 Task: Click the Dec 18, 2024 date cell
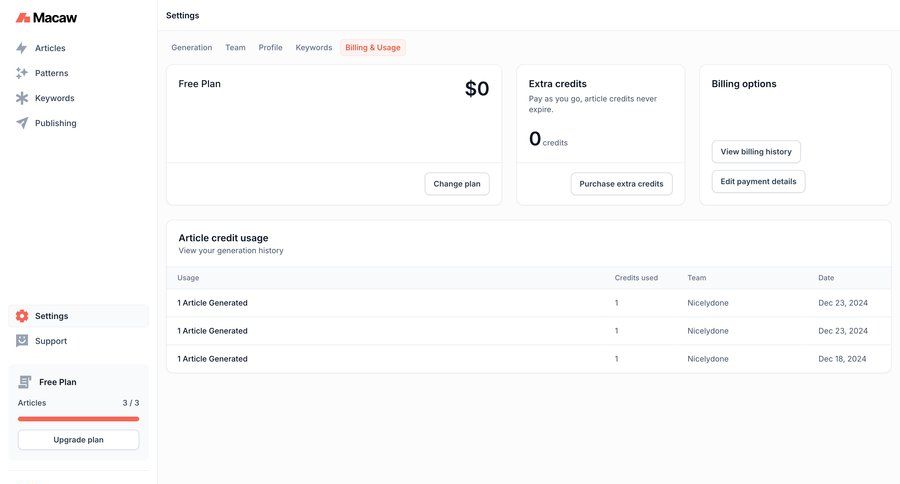pyautogui.click(x=842, y=359)
